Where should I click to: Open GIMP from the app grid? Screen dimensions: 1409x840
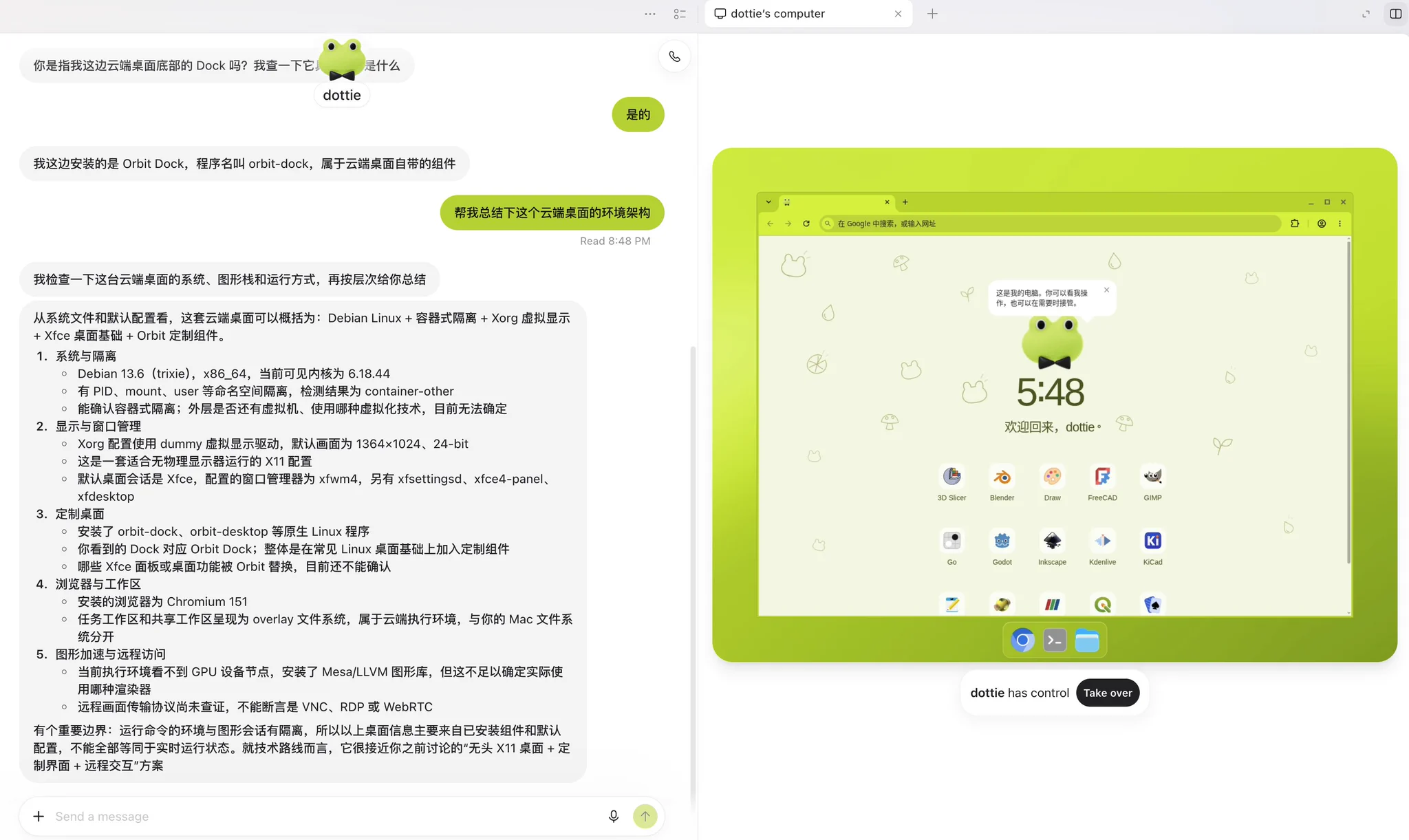click(x=1152, y=483)
